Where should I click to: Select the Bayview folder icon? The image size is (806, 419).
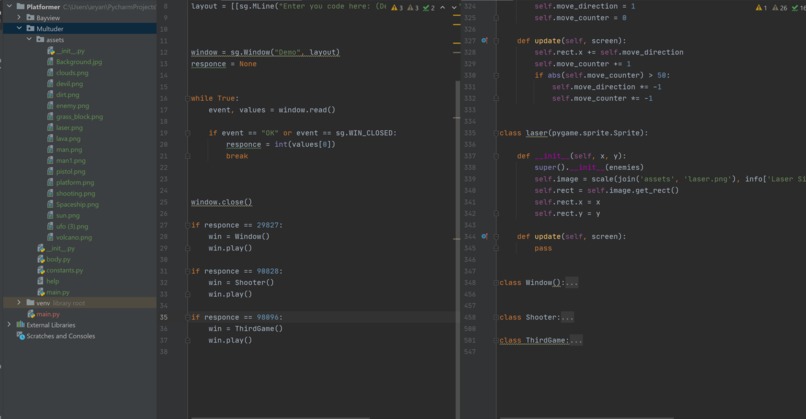coord(30,17)
